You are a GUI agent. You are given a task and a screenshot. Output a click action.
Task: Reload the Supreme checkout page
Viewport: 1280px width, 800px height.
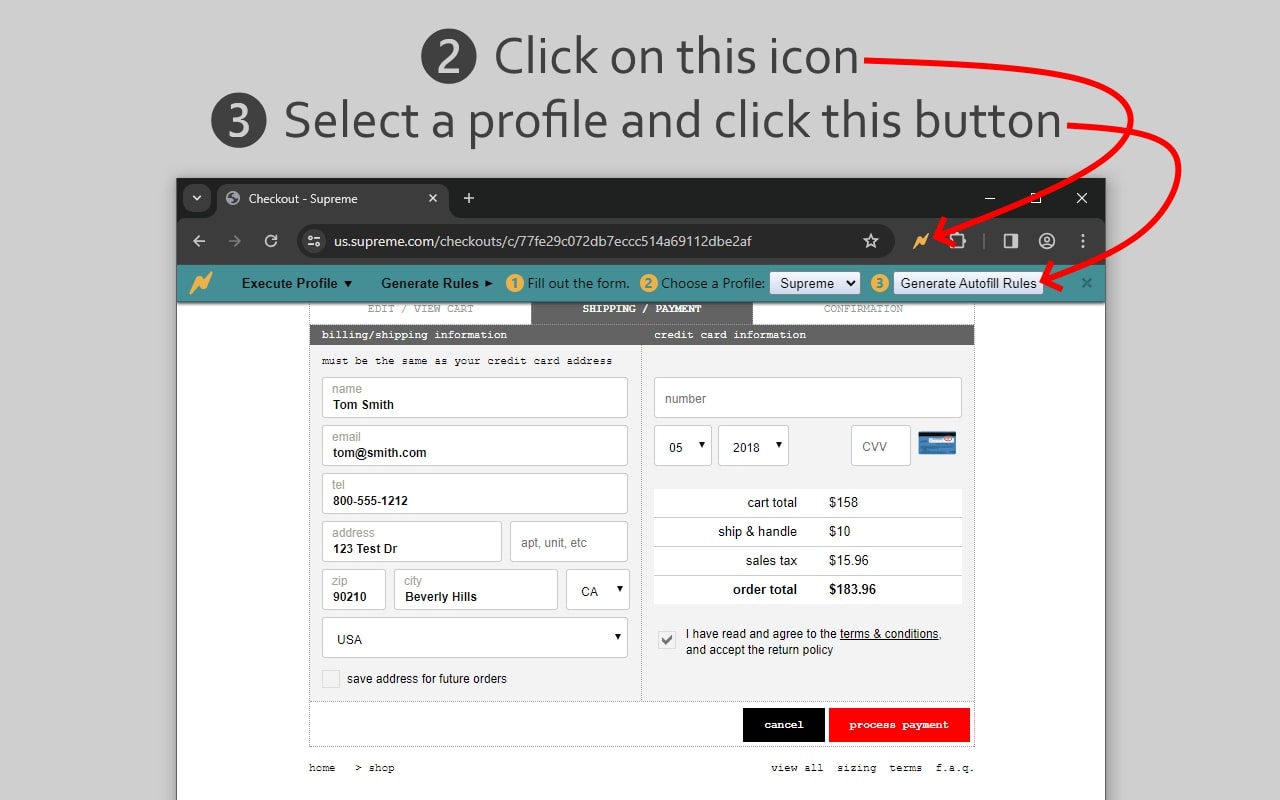click(x=270, y=241)
